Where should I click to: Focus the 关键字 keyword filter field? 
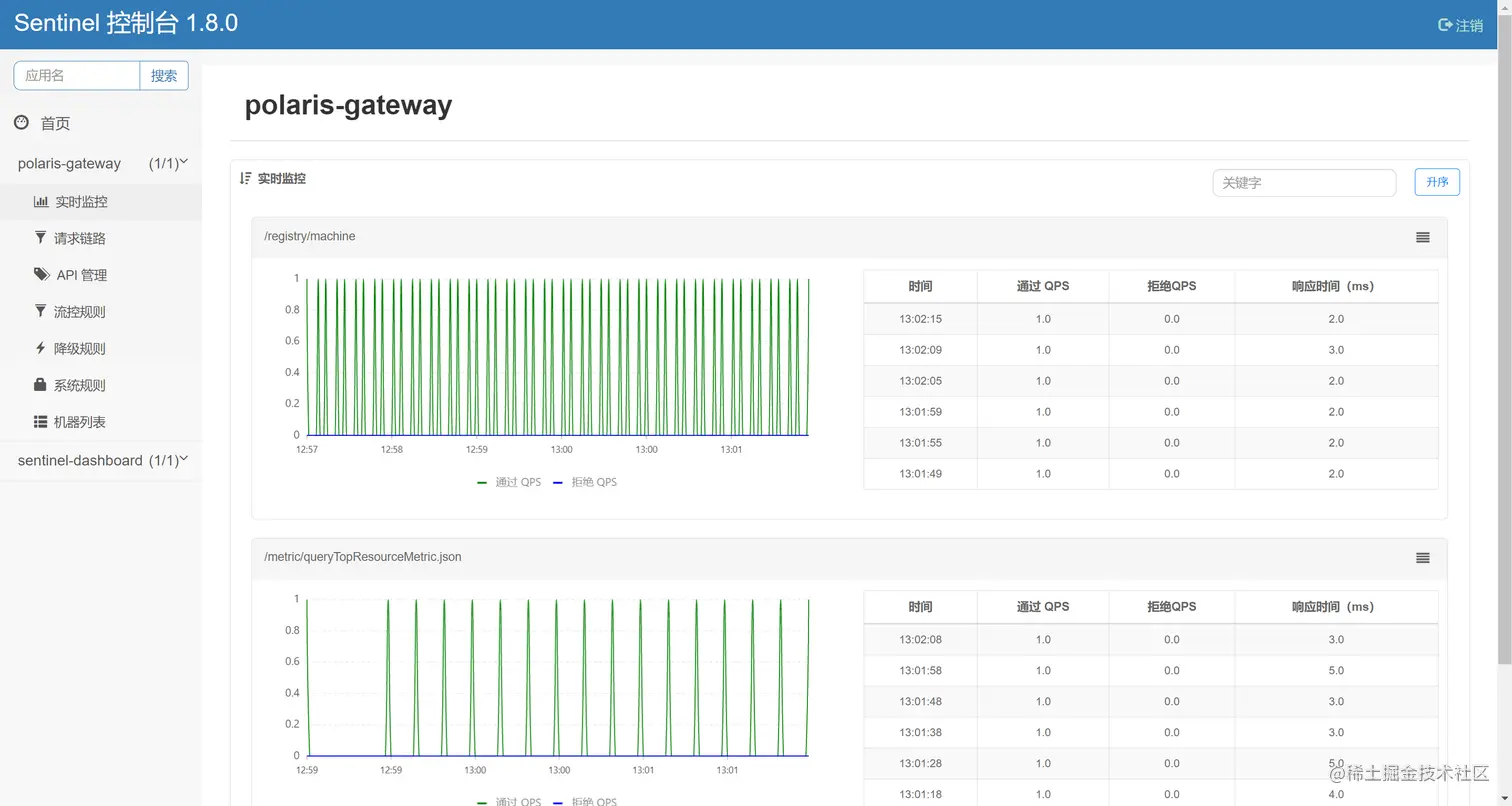[x=1304, y=183]
